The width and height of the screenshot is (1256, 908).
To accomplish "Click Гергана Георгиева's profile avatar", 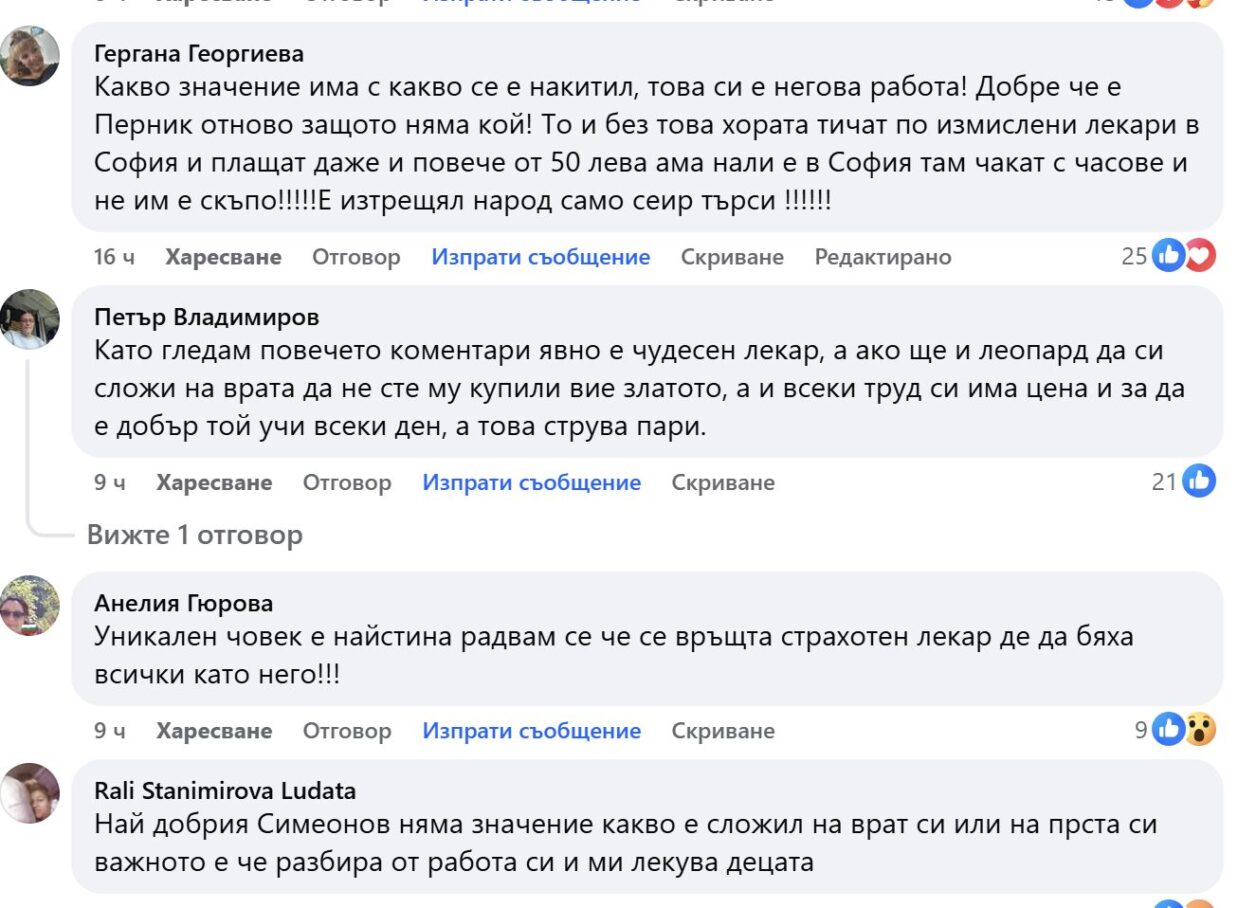I will (x=30, y=56).
